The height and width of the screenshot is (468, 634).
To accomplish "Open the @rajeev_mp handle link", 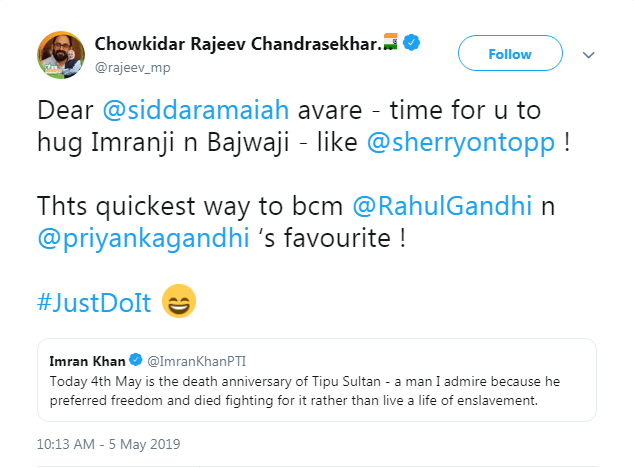I will 126,67.
